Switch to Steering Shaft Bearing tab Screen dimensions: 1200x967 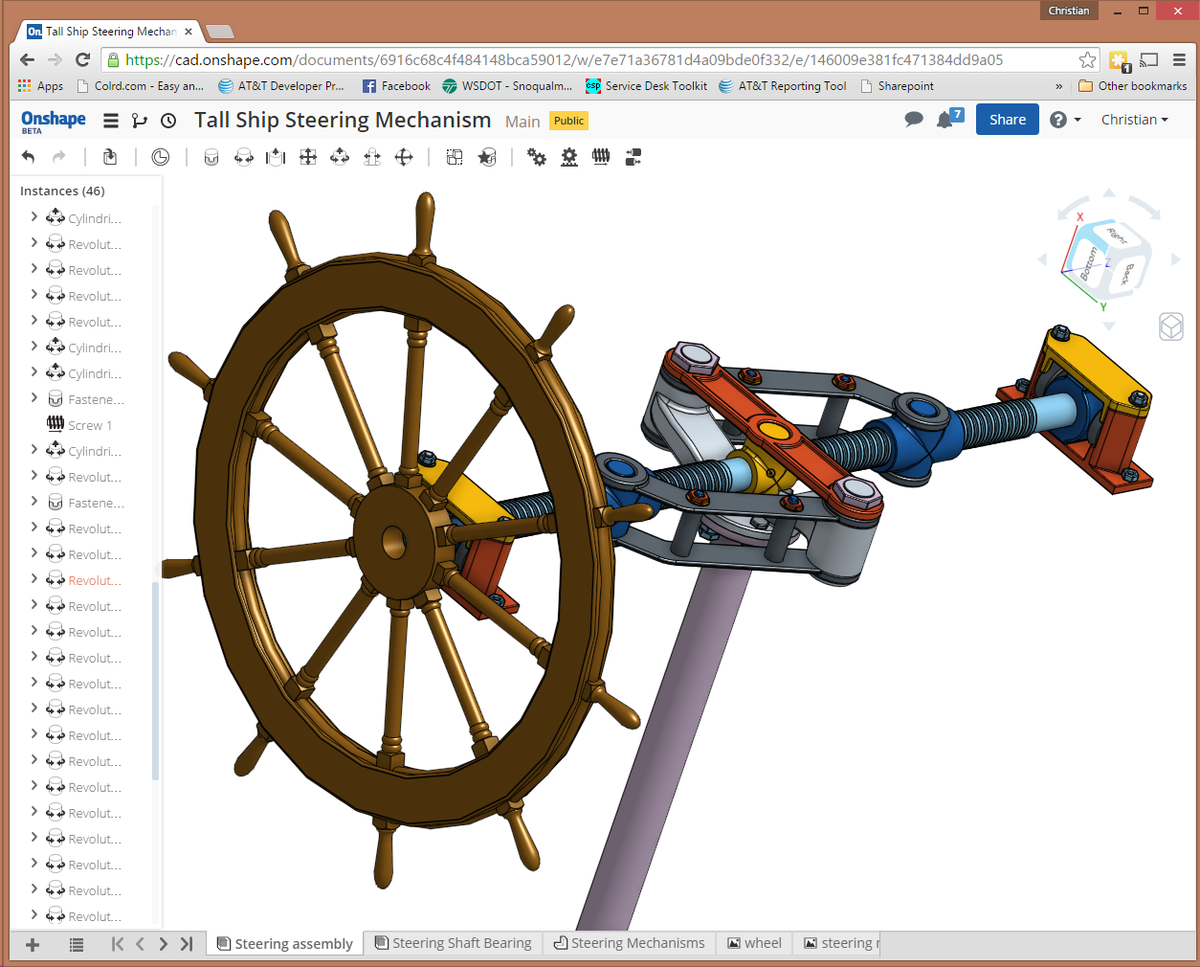point(454,943)
